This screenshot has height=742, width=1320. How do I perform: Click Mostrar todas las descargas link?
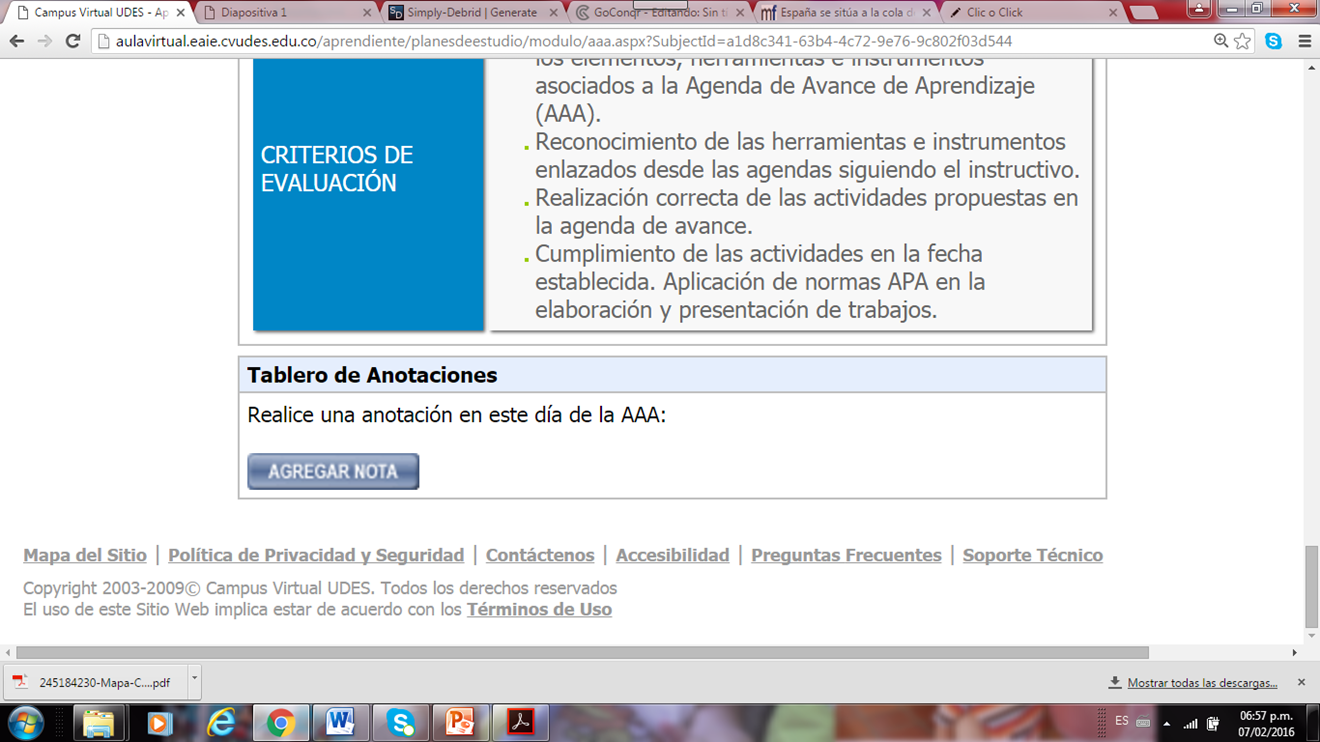tap(1202, 683)
